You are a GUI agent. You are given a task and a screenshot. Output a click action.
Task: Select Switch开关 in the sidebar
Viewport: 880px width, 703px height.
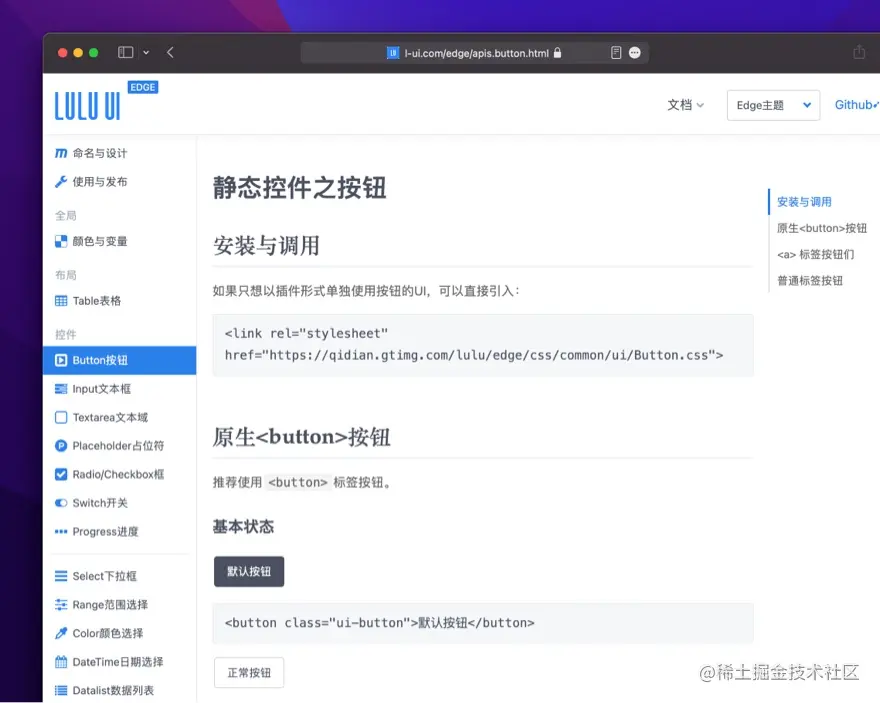pyautogui.click(x=100, y=503)
